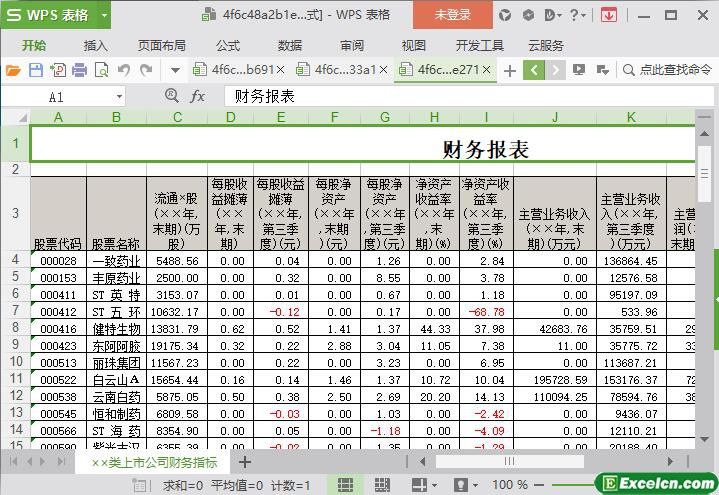
Task: Go to the last sheet navigation arrow
Action: [x=61, y=462]
